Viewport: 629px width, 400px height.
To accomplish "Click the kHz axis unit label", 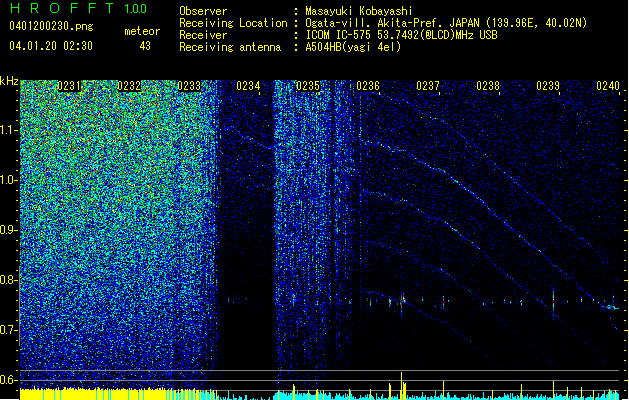I will [x=9, y=81].
